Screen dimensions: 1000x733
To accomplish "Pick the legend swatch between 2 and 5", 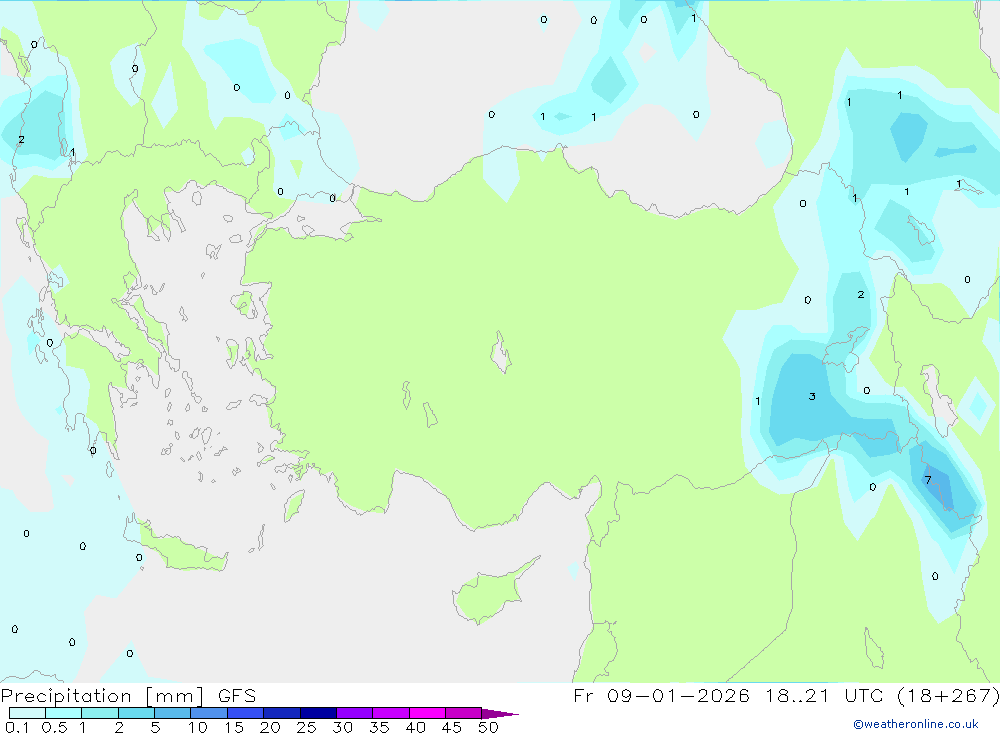I will pos(136,713).
